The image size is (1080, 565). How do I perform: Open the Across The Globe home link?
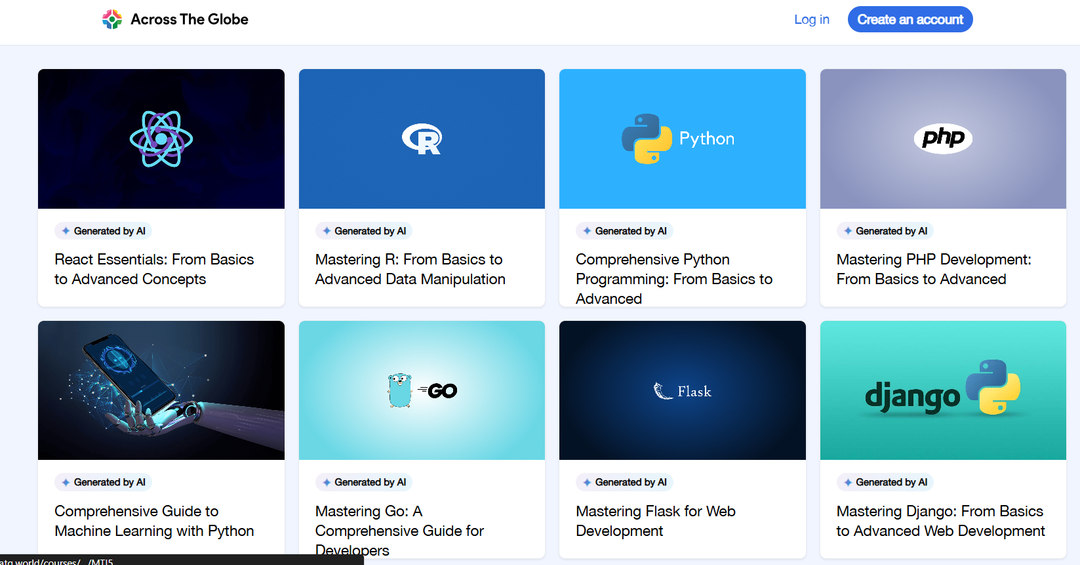[x=176, y=19]
